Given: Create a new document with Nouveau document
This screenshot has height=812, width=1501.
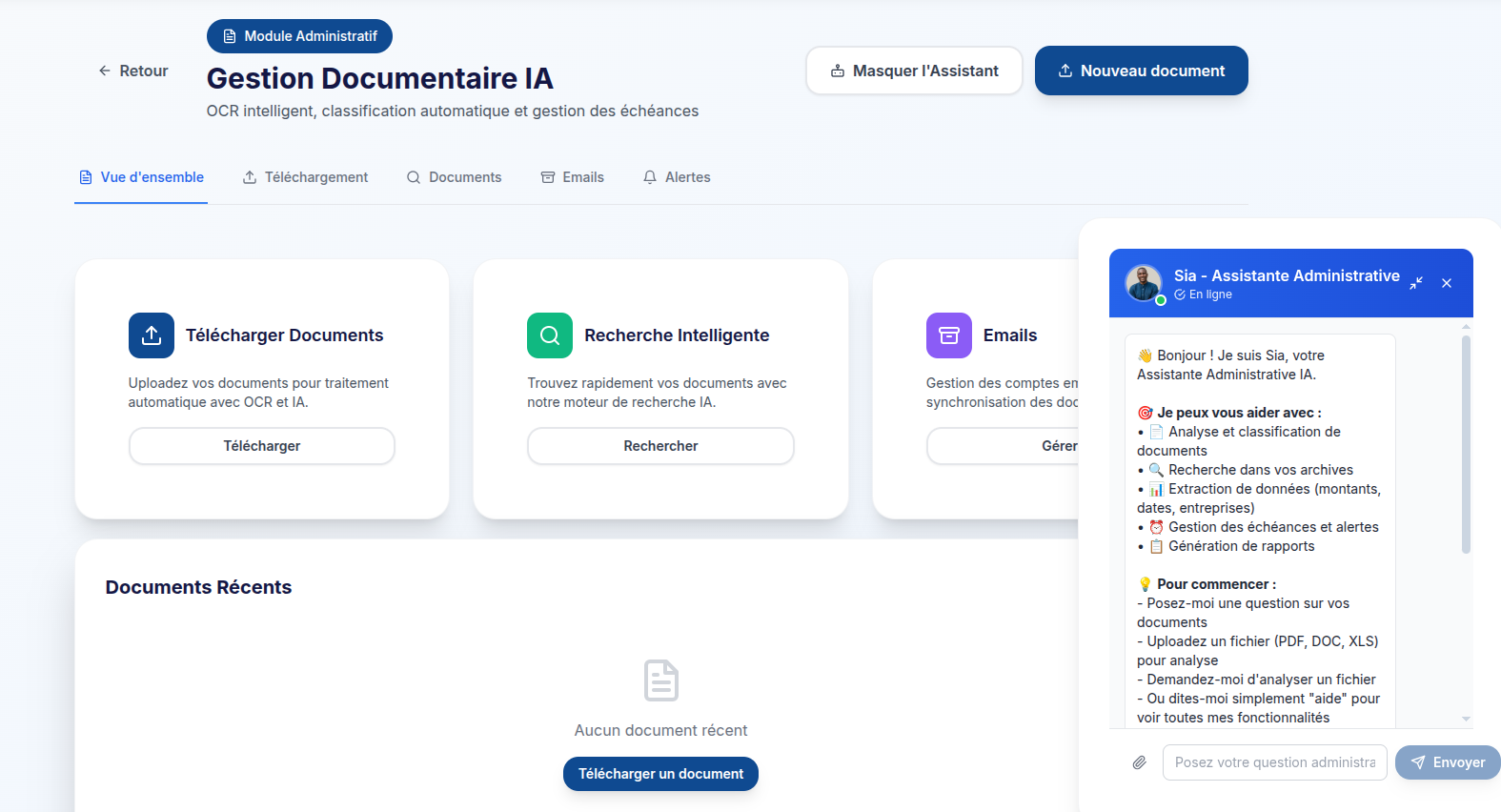Looking at the screenshot, I should point(1141,71).
